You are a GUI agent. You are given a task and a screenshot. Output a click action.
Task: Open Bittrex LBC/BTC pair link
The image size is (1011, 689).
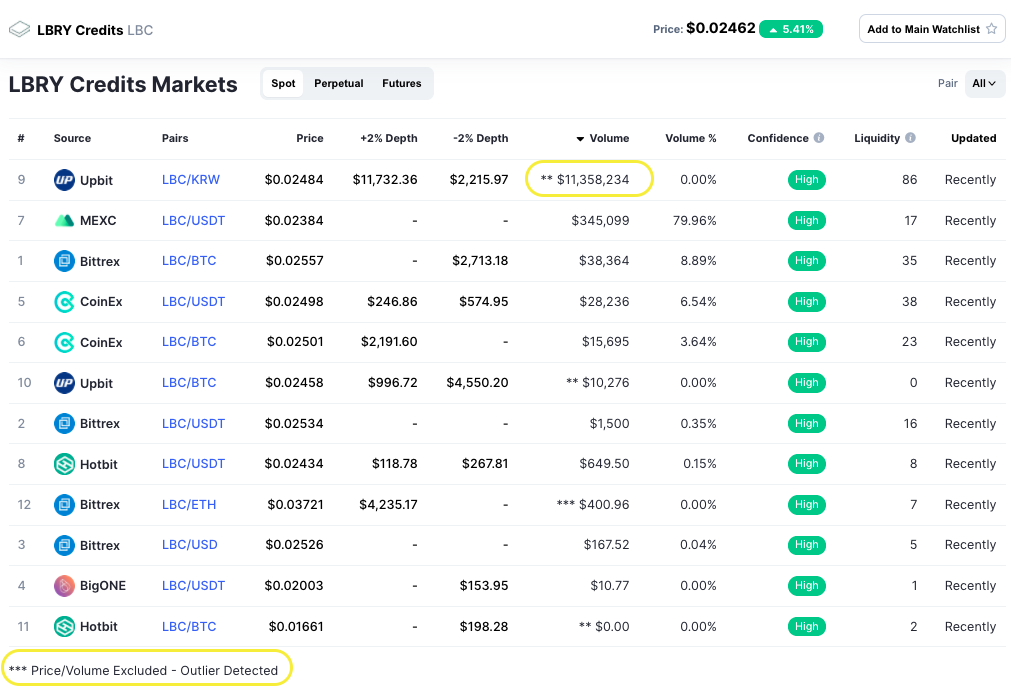pos(189,261)
